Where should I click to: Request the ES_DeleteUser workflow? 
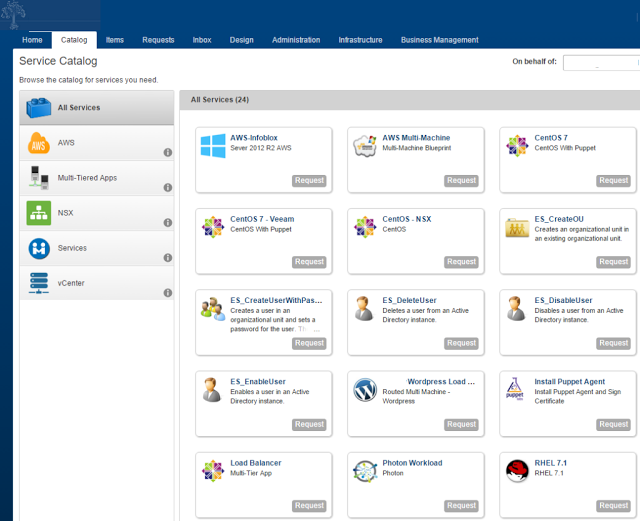[461, 343]
